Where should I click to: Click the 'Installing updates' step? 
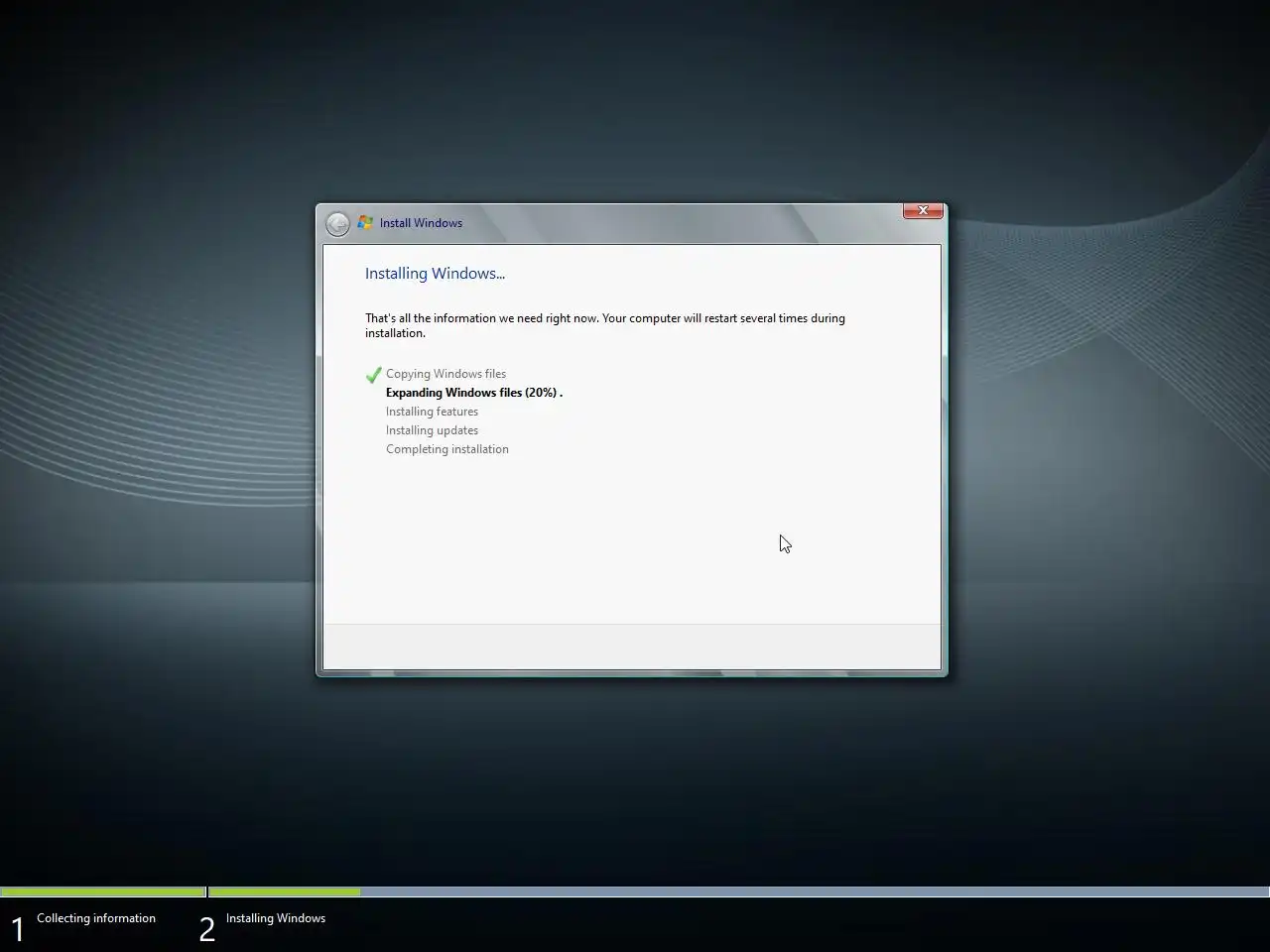click(x=432, y=430)
